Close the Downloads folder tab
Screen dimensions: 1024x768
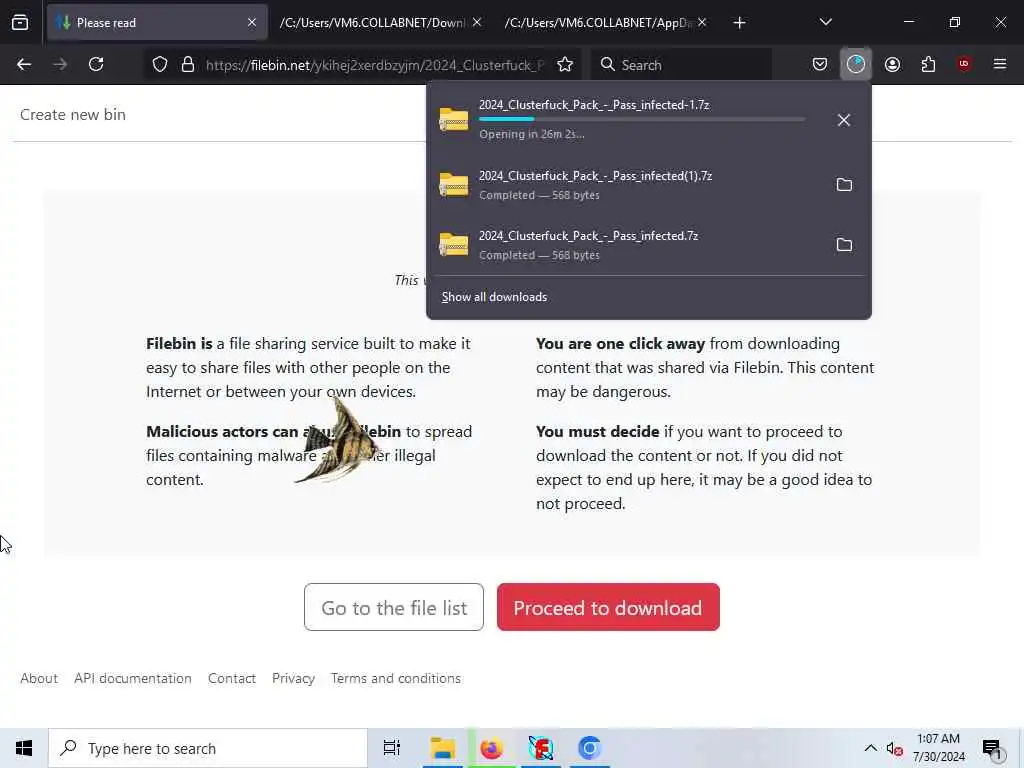[477, 23]
